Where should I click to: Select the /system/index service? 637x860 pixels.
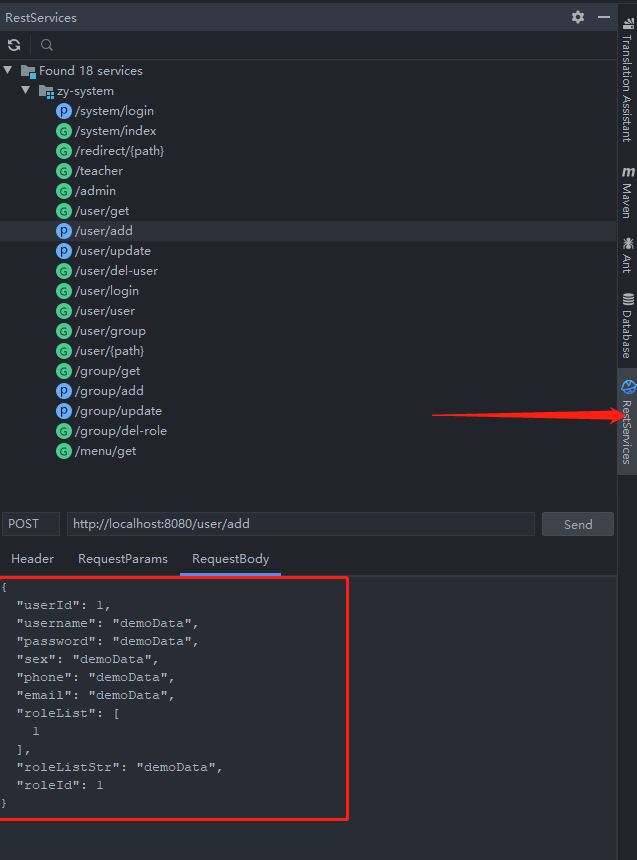point(116,131)
